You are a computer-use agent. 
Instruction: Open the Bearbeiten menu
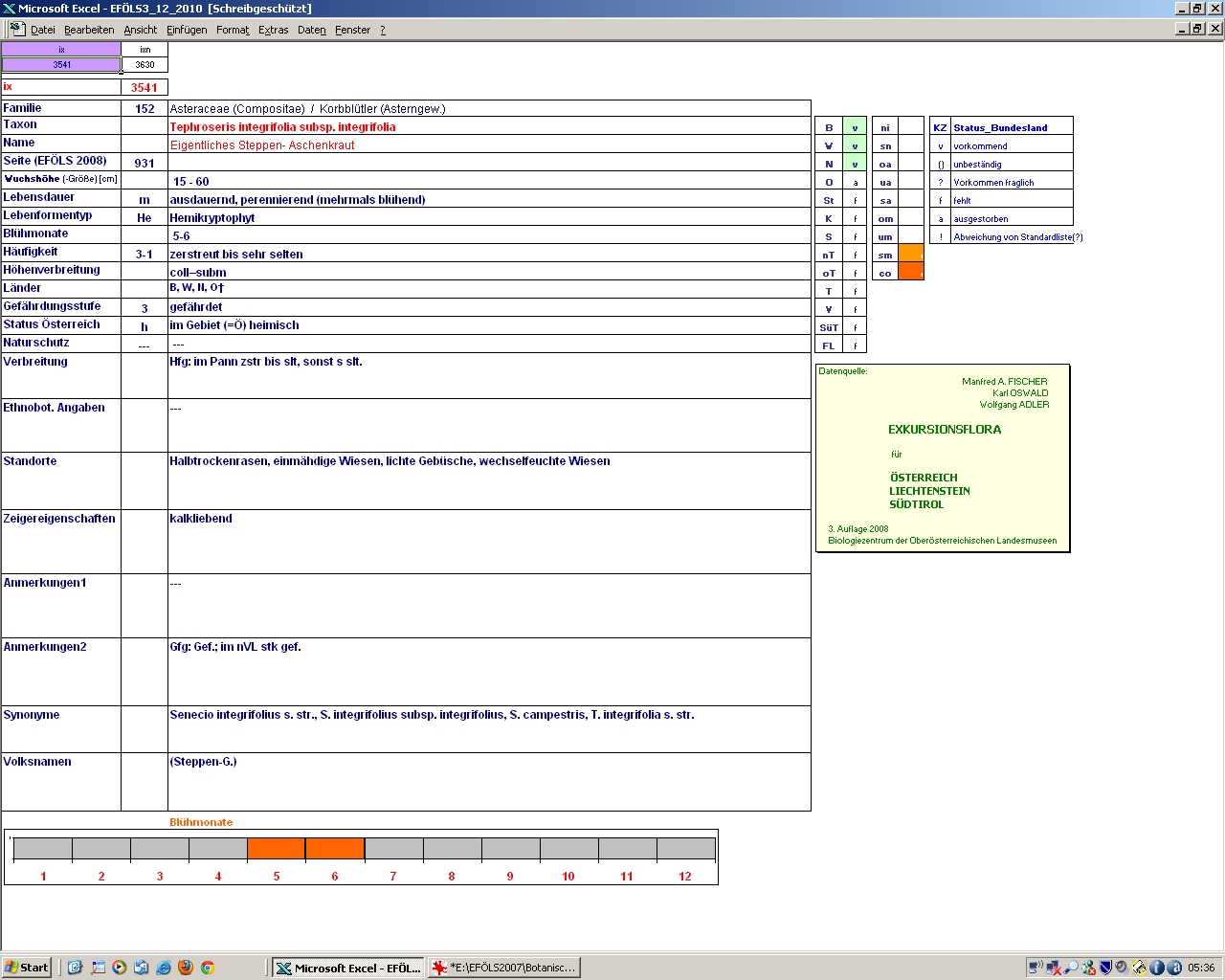click(x=89, y=30)
